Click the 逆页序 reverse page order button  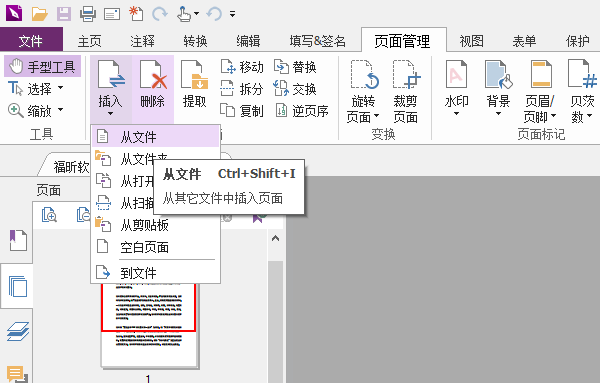coord(302,111)
